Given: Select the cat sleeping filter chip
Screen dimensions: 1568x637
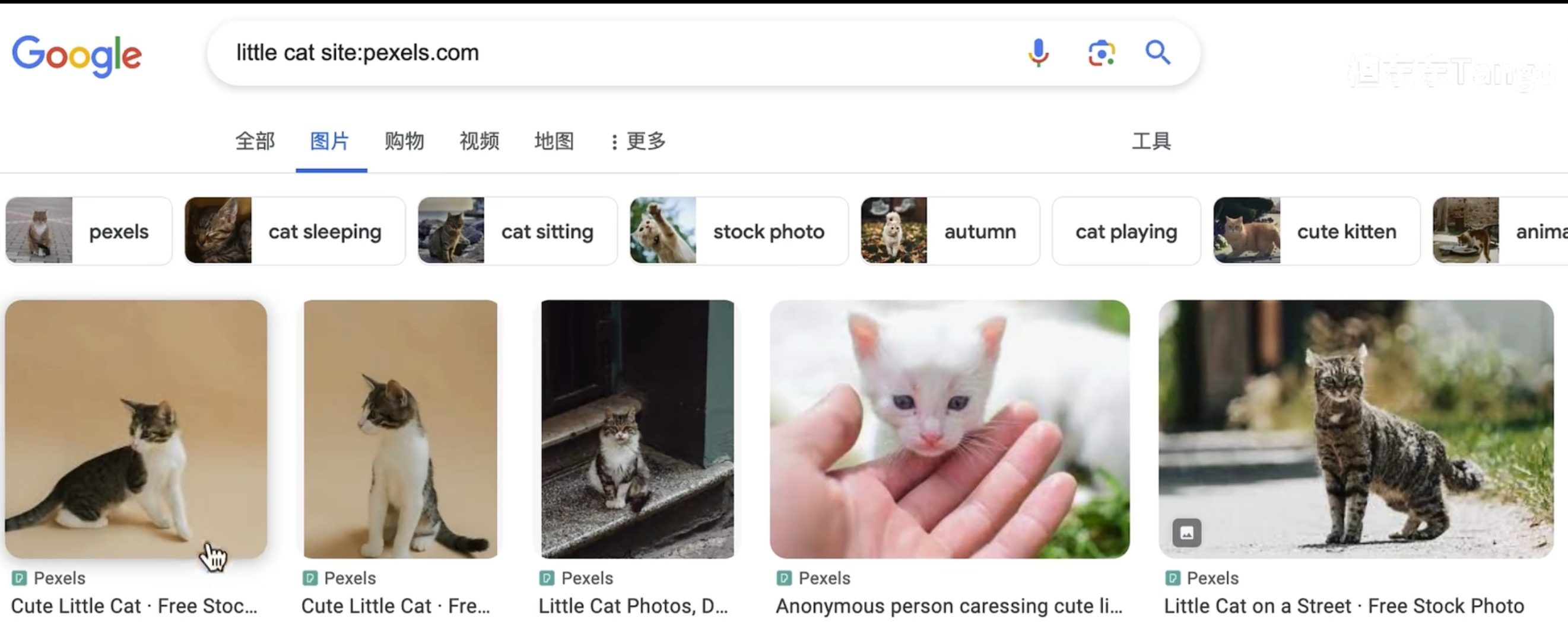Looking at the screenshot, I should click(295, 231).
